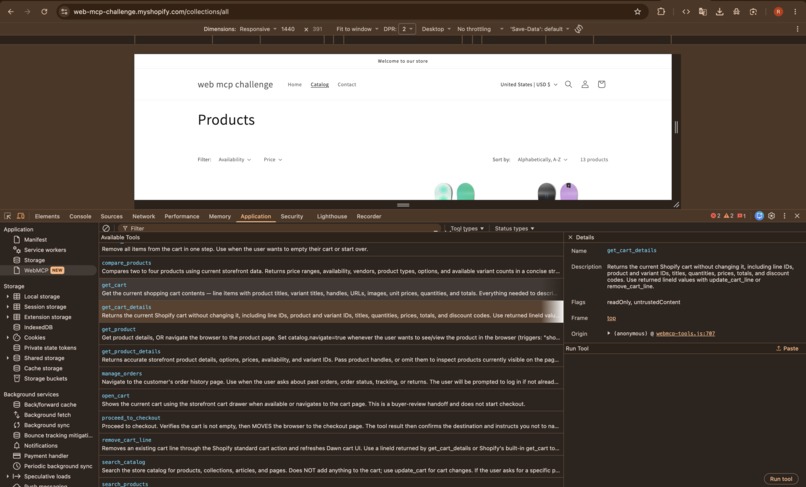Open the Tool types filter dropdown
Screen dimensions: 806x487
click(x=467, y=228)
